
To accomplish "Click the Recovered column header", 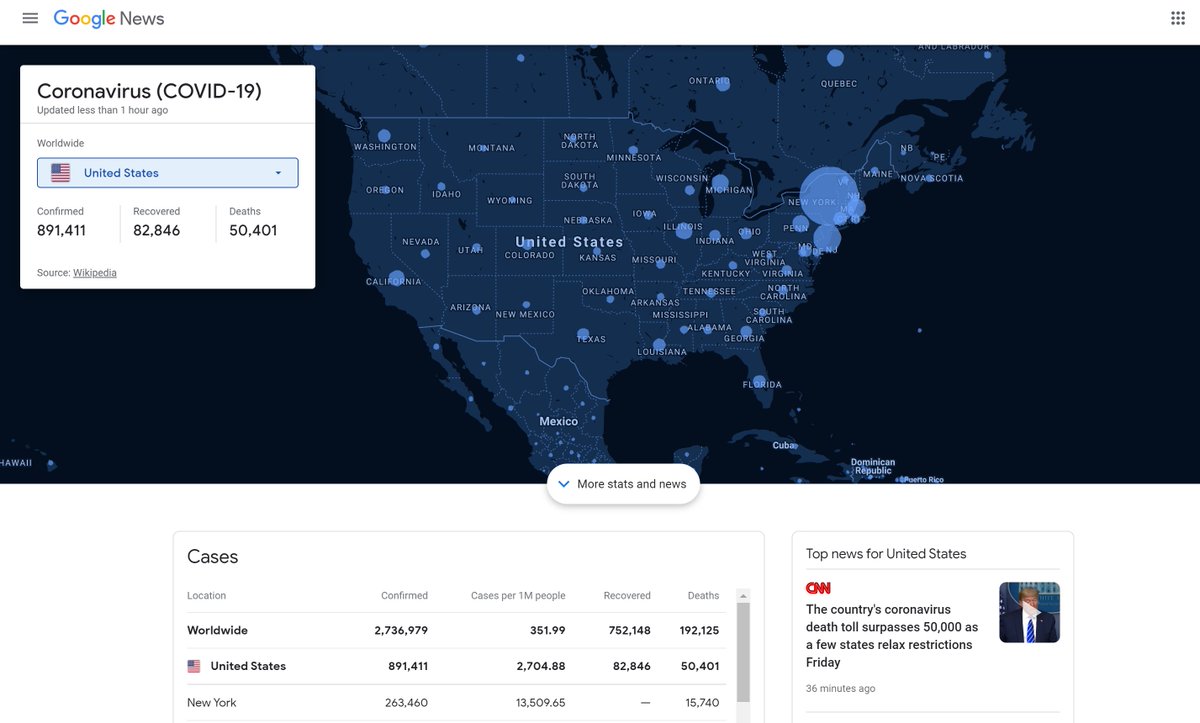I will [x=627, y=596].
